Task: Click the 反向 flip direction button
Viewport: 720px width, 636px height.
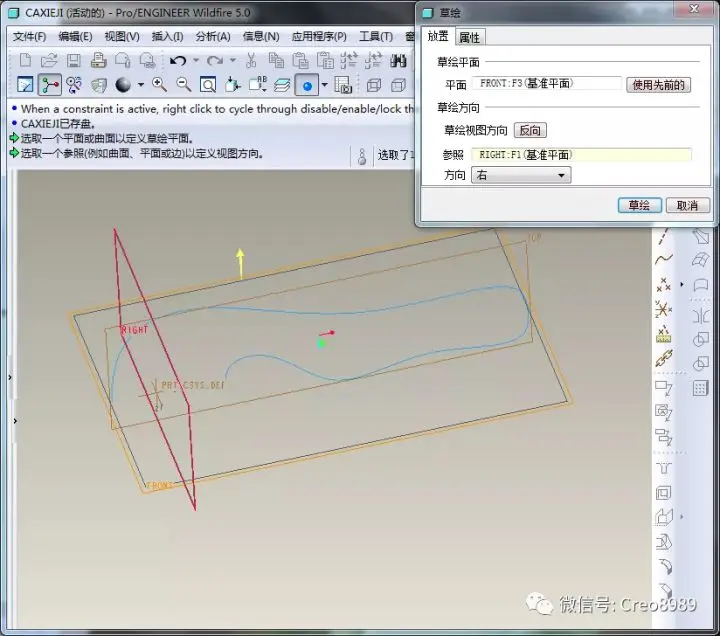Action: [530, 130]
